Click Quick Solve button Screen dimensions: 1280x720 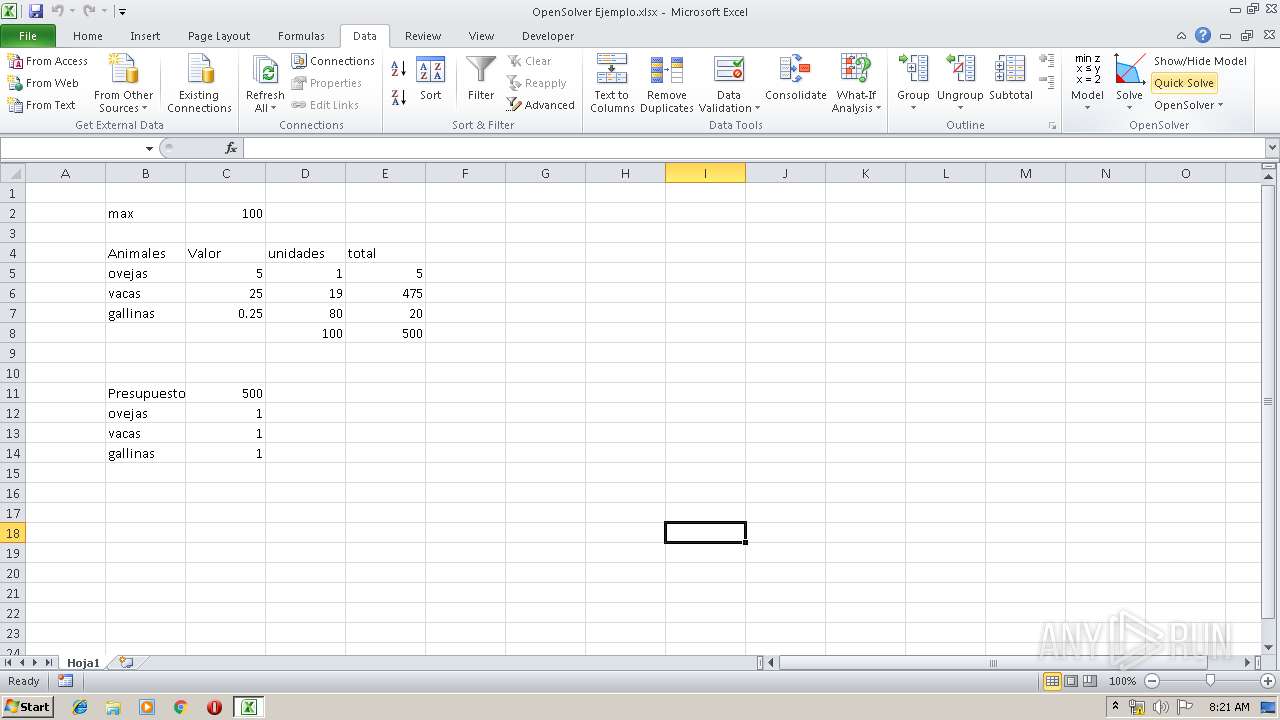click(x=1184, y=83)
